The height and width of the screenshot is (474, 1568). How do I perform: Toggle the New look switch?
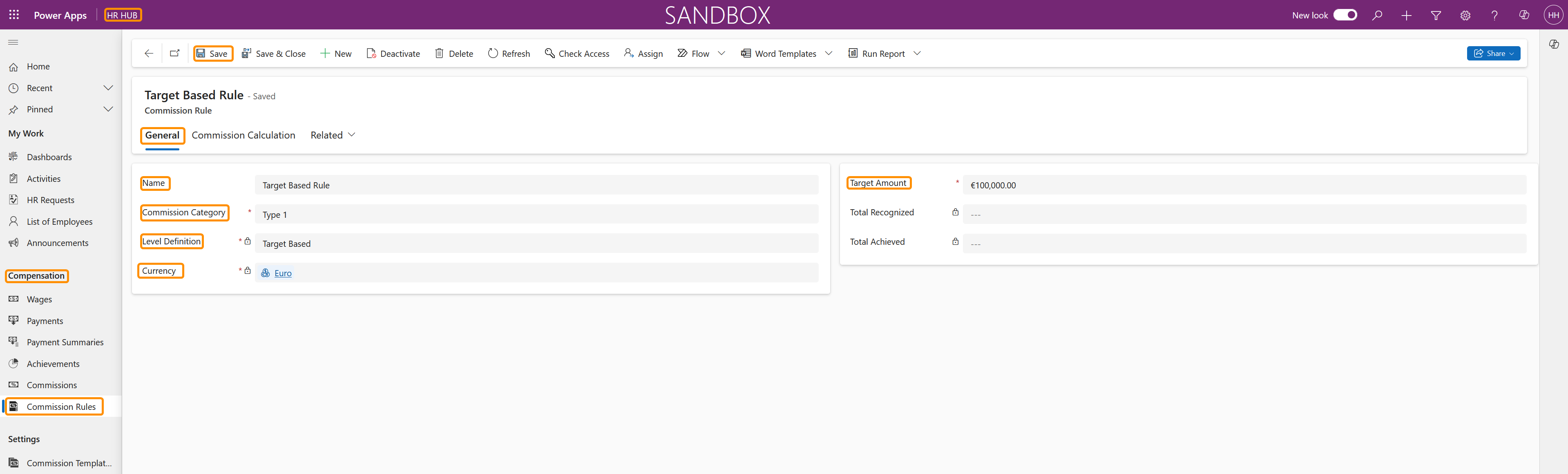pyautogui.click(x=1345, y=15)
